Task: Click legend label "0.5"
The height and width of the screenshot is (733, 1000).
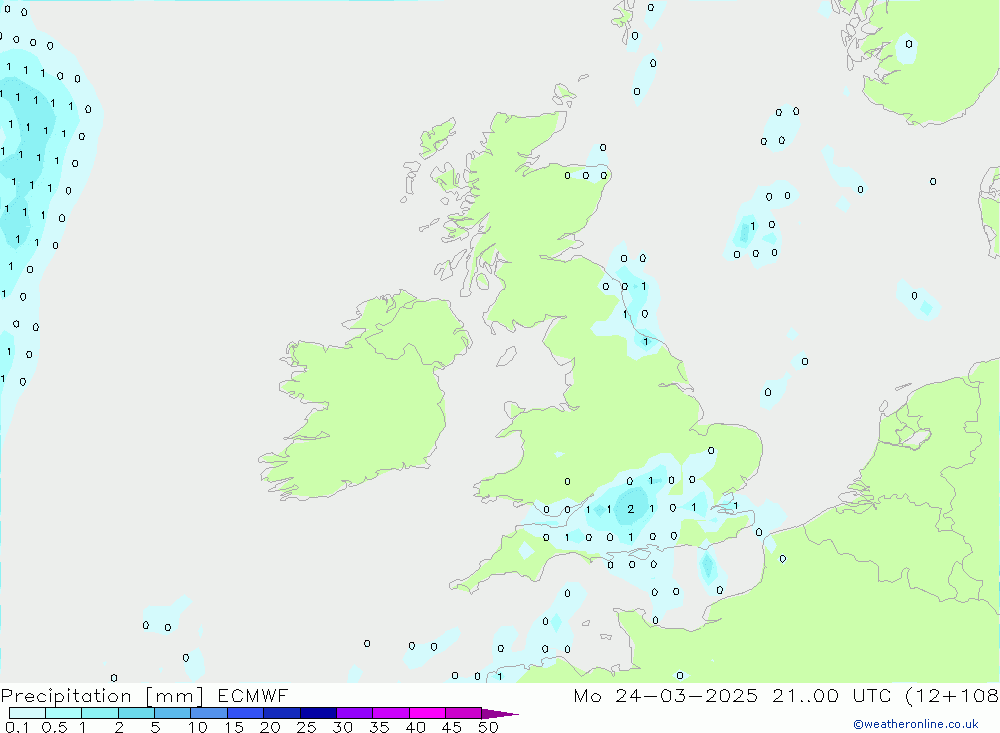Action: pyautogui.click(x=54, y=727)
